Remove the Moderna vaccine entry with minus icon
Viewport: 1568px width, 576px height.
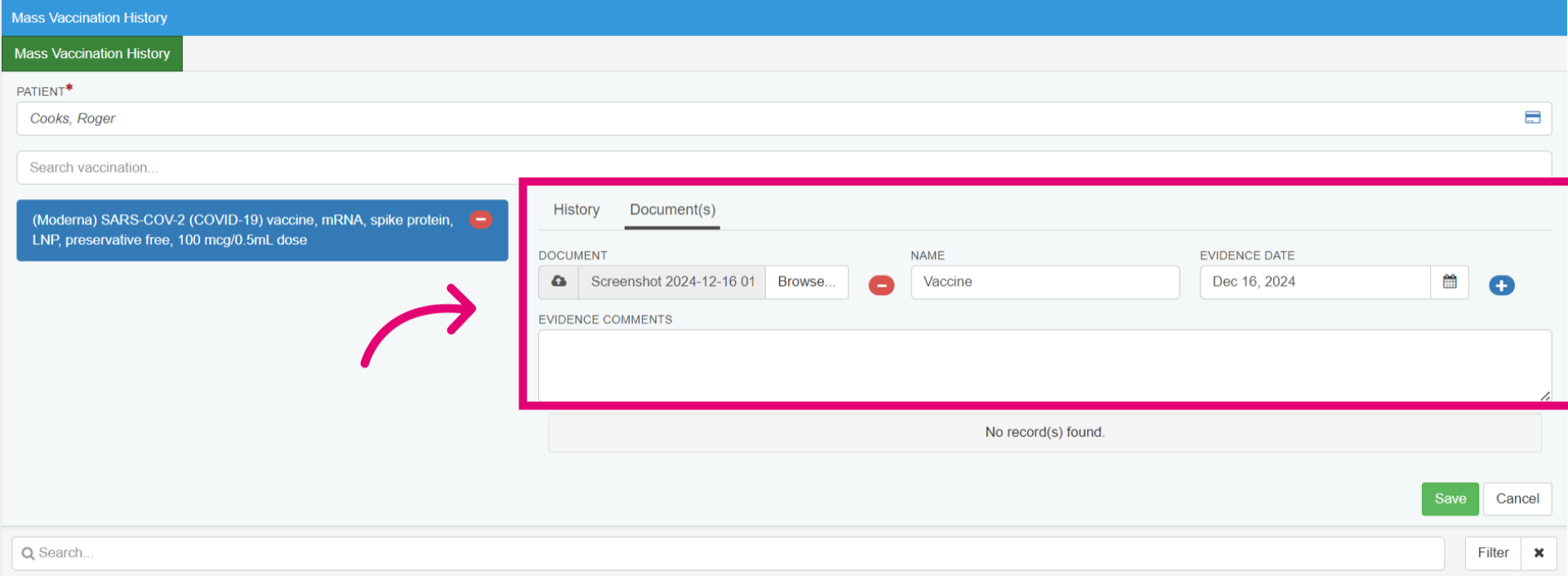481,219
